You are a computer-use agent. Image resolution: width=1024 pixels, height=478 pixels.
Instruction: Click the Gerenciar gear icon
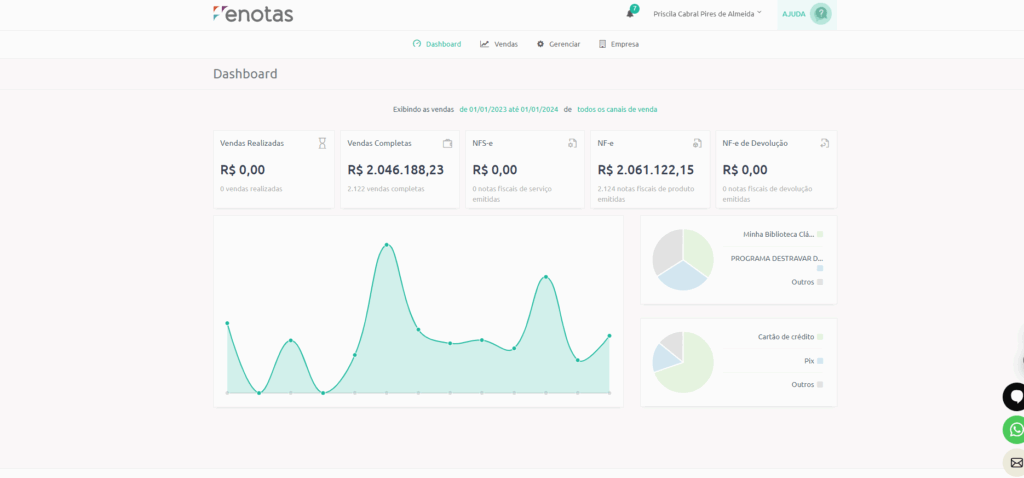pyautogui.click(x=540, y=44)
